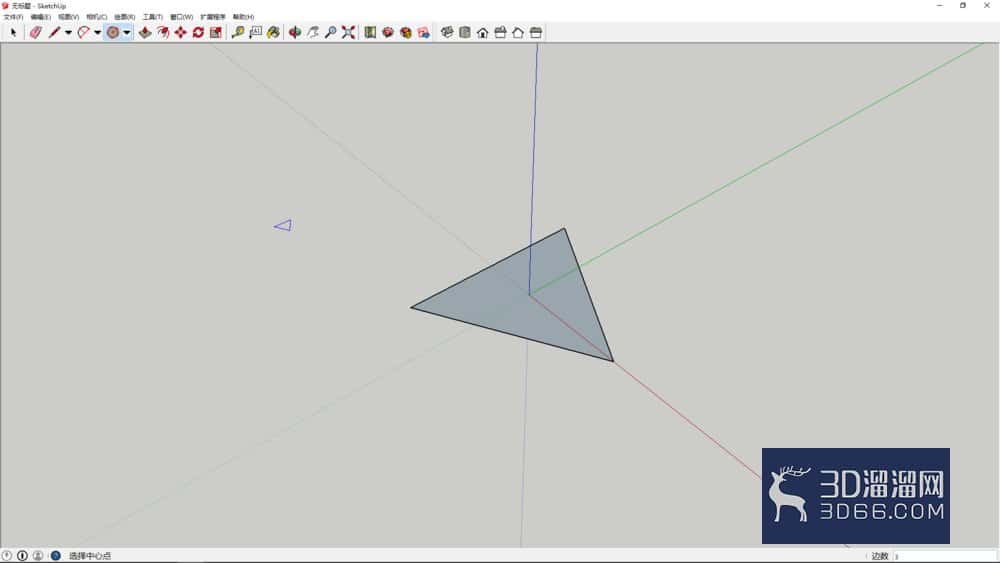
Task: Switch to Iso view
Action: click(447, 33)
